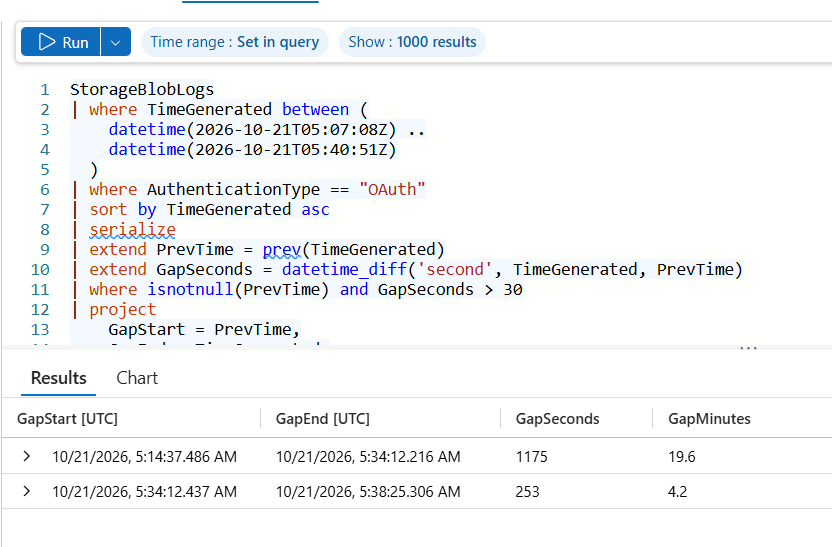Image resolution: width=832 pixels, height=547 pixels.
Task: Switch to the Results tab
Action: pyautogui.click(x=58, y=378)
